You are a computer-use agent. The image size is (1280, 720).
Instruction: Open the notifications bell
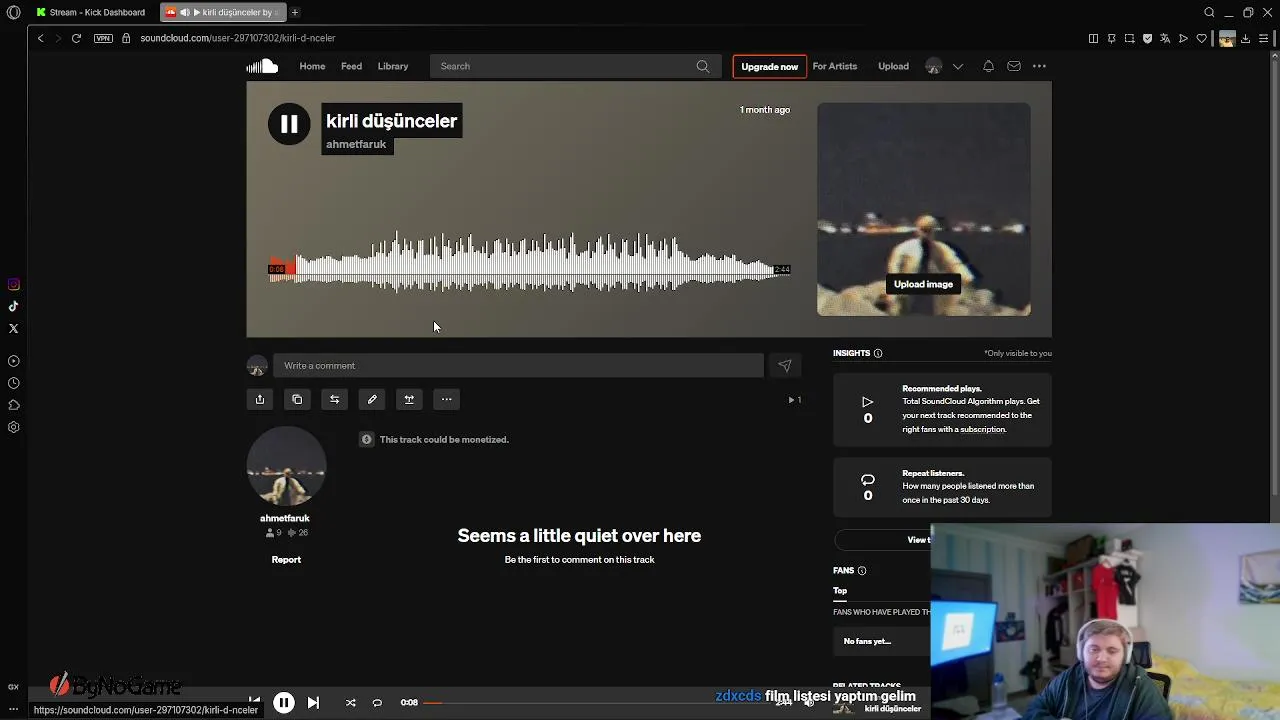pyautogui.click(x=988, y=66)
